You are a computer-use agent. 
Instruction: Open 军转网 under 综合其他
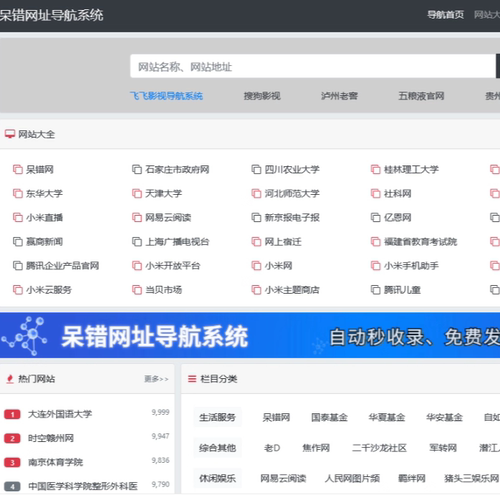point(443,448)
